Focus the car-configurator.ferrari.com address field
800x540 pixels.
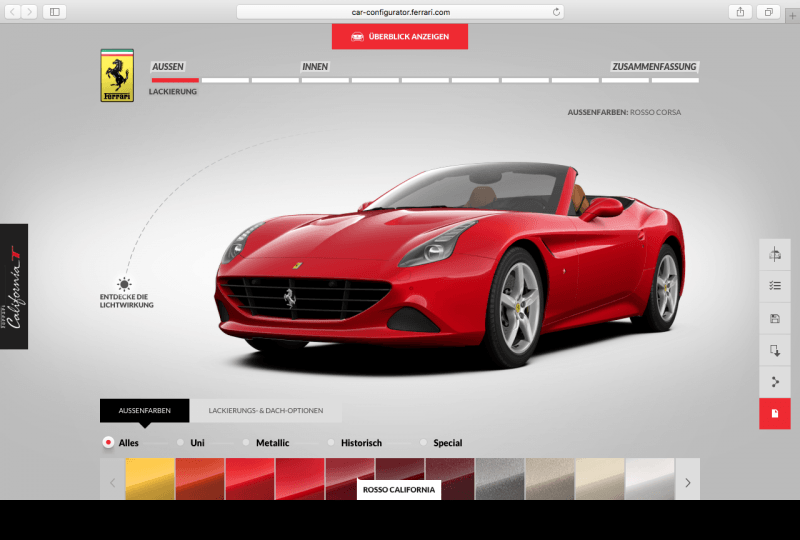400,12
